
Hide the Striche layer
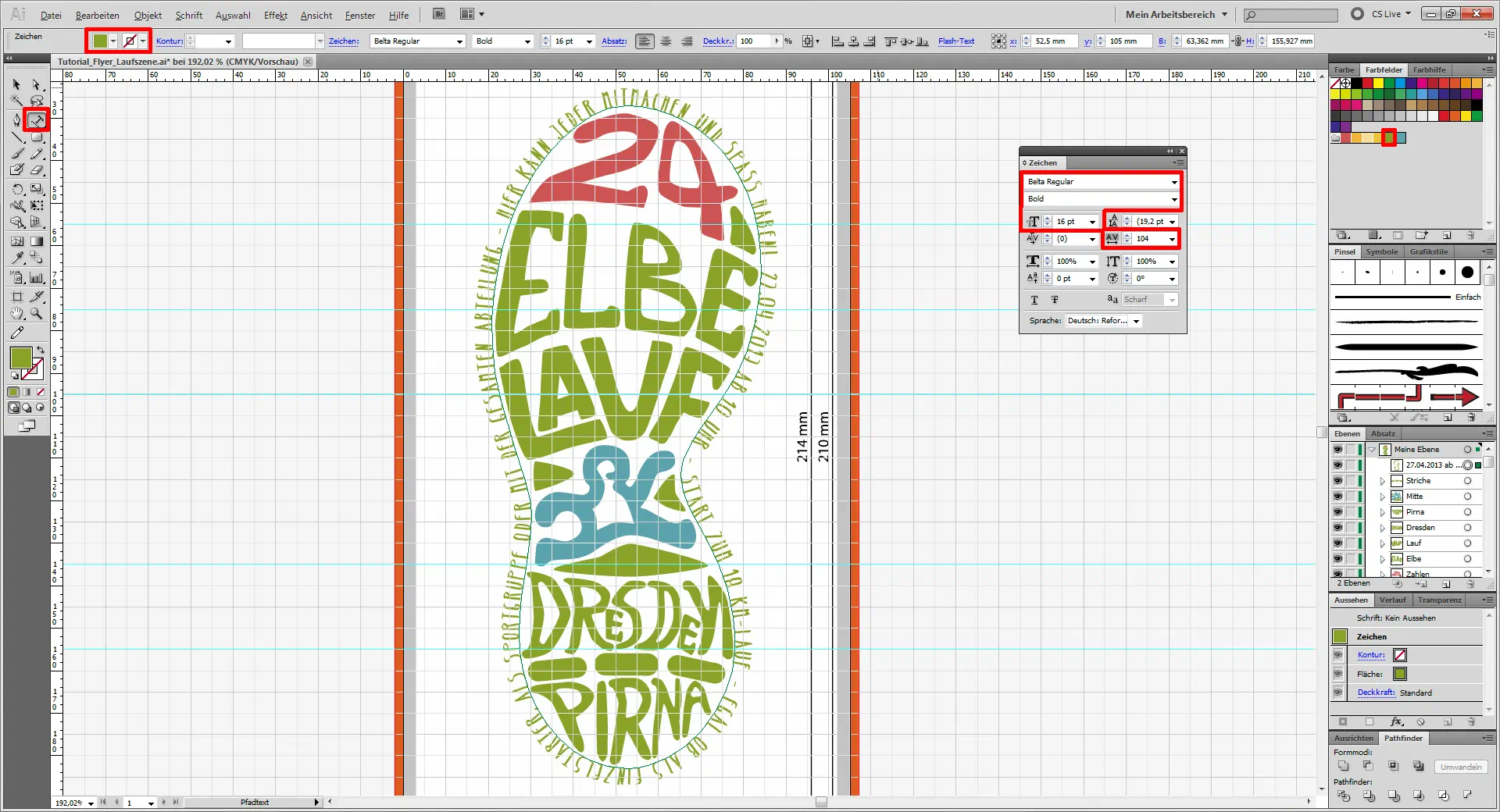tap(1337, 481)
